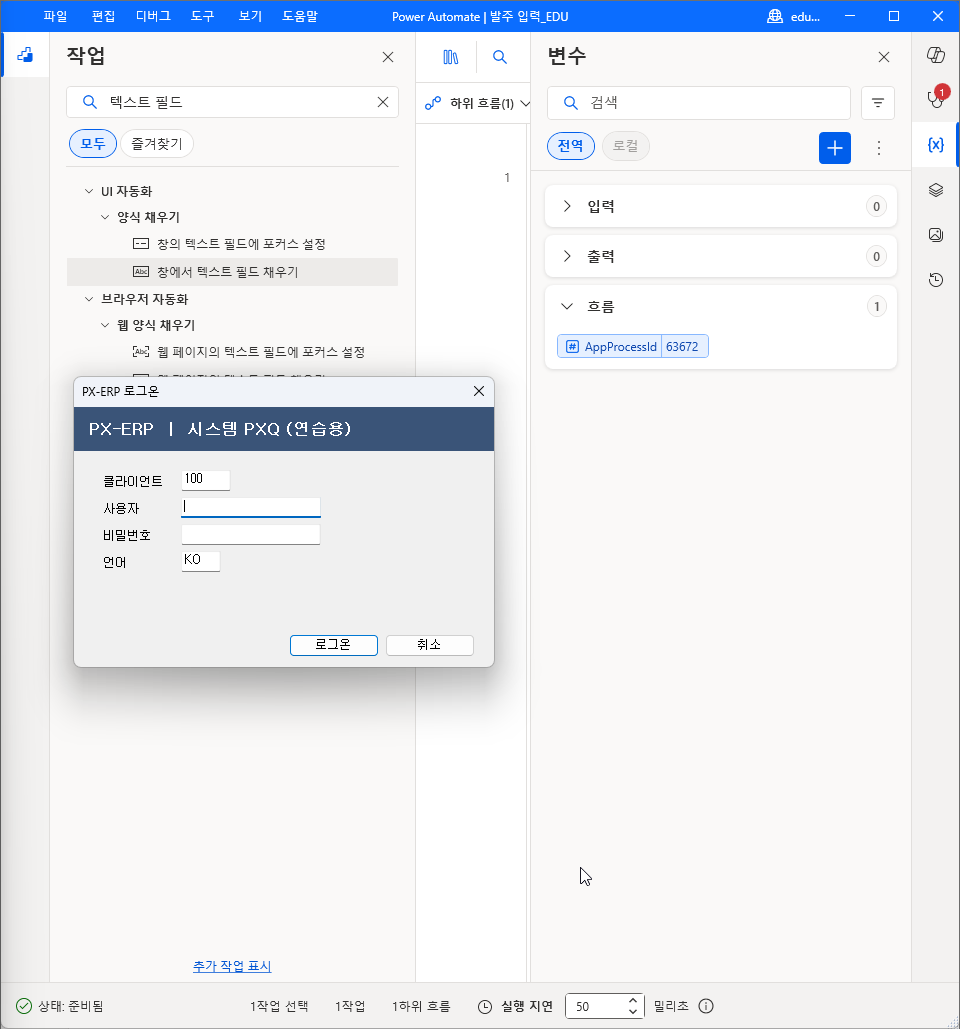Collapse the 양식 채우기 subgroup
The width and height of the screenshot is (960, 1029).
pos(105,217)
